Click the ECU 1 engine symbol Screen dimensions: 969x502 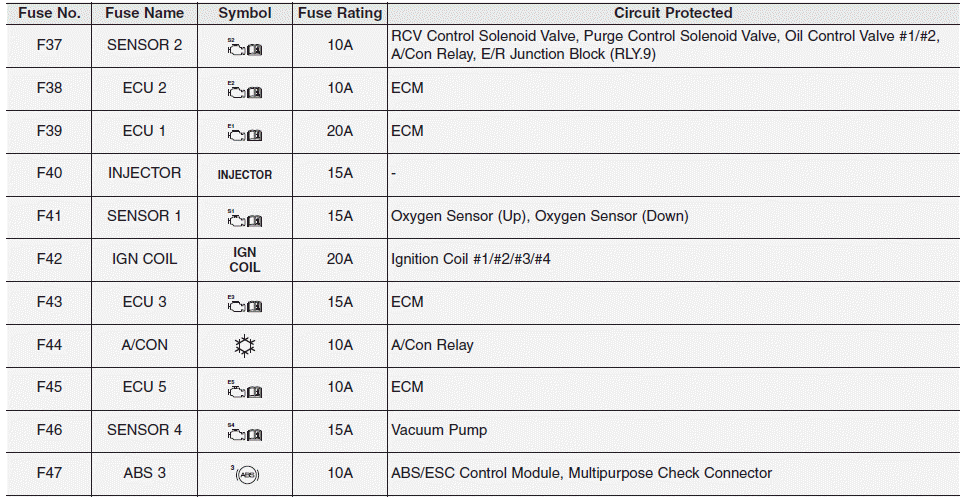(244, 133)
